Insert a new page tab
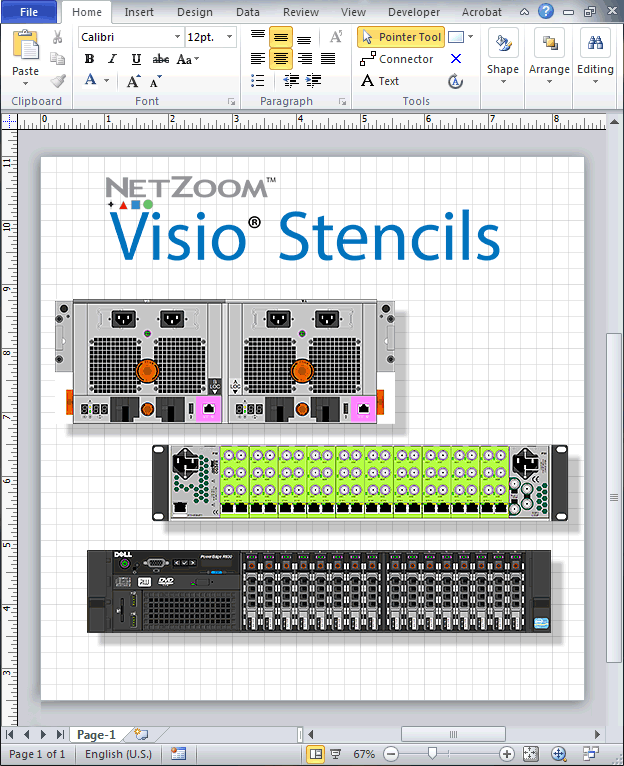This screenshot has width=624, height=766. pos(141,734)
